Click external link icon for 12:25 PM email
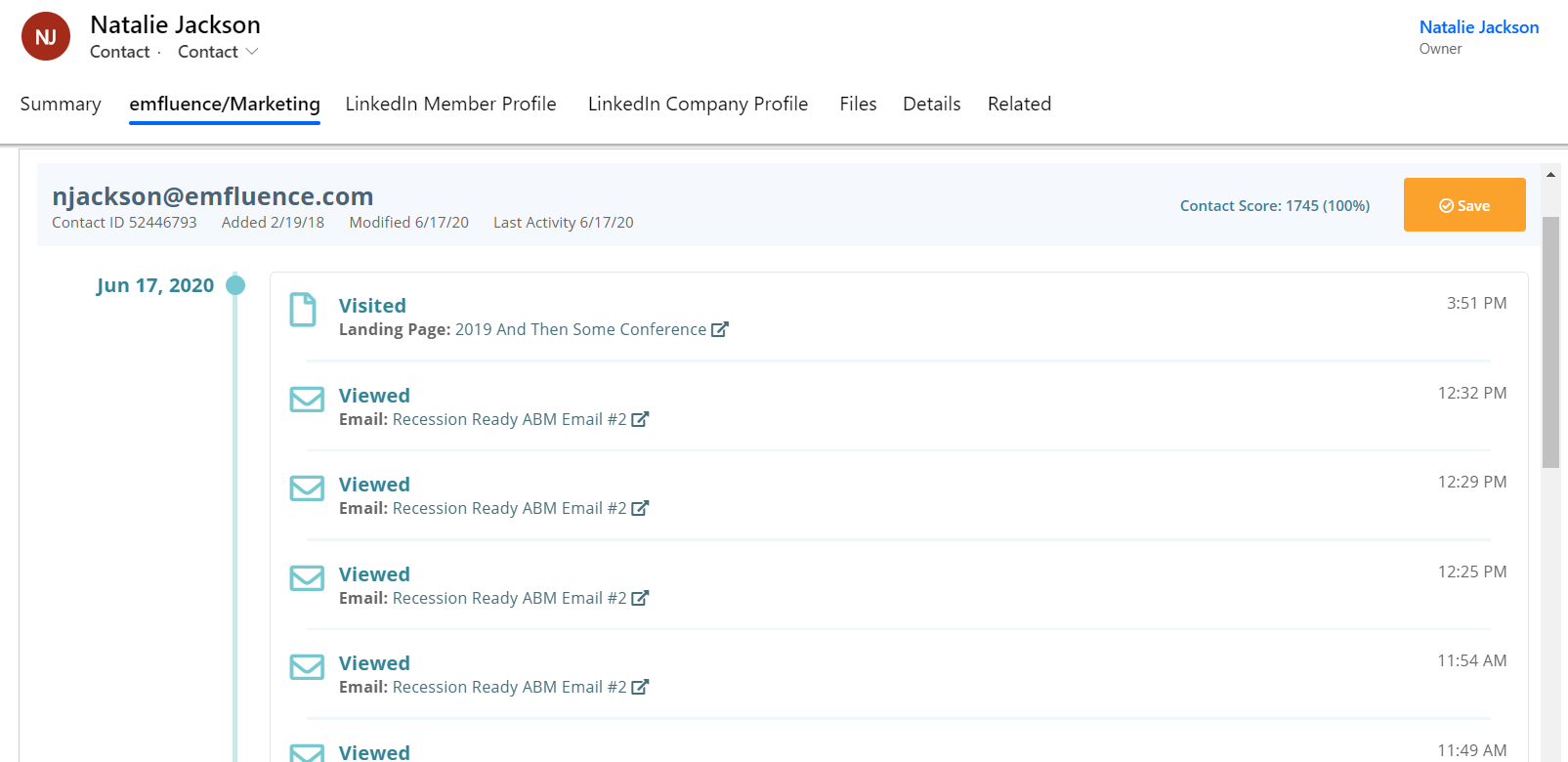 [640, 598]
